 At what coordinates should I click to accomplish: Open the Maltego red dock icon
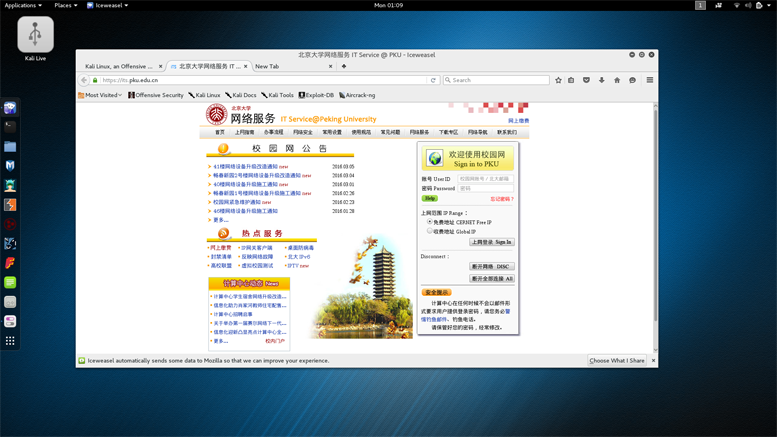coord(10,224)
